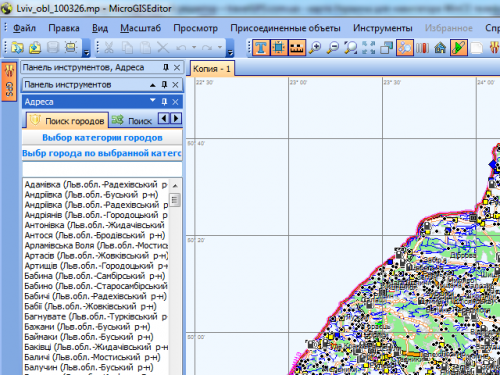
Task: Click the paste clipboard icon
Action: 145,48
